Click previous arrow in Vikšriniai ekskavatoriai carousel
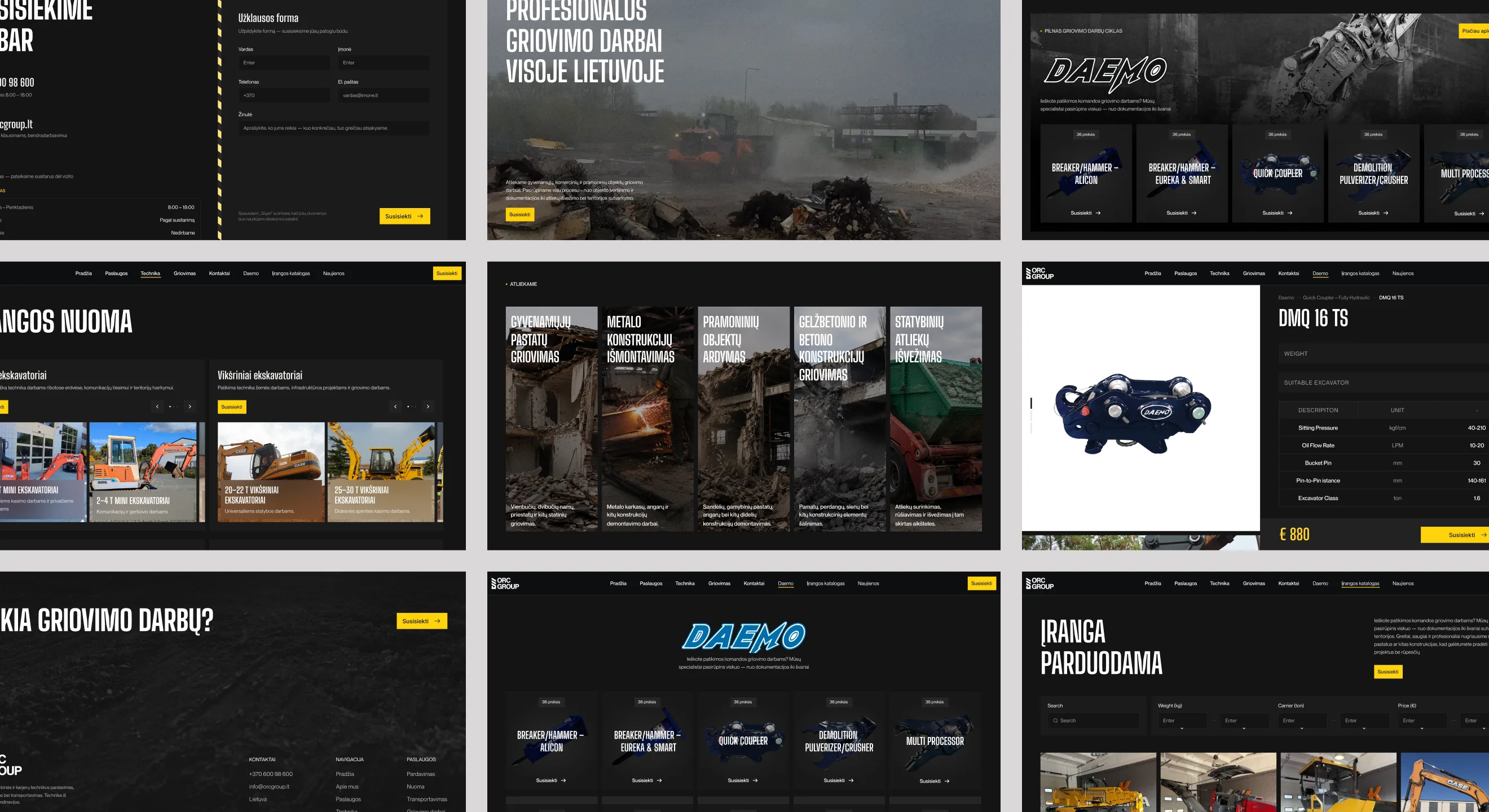The width and height of the screenshot is (1489, 812). point(395,407)
